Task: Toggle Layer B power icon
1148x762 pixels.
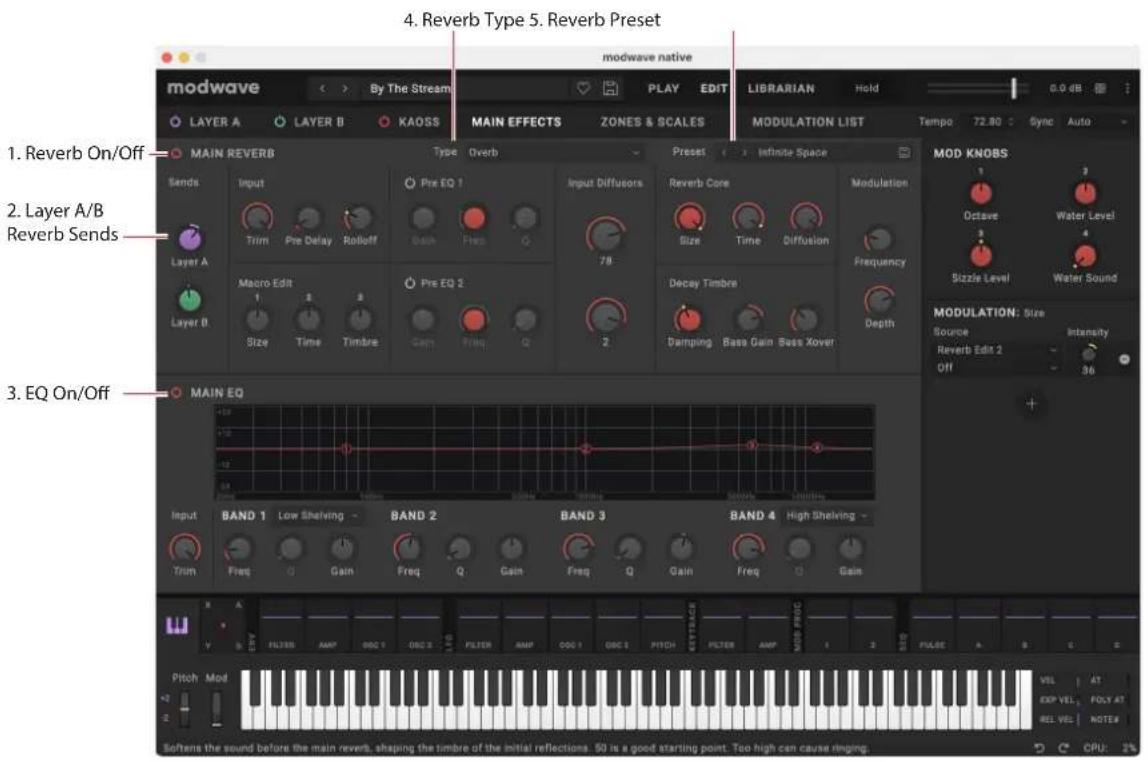Action: tap(280, 122)
